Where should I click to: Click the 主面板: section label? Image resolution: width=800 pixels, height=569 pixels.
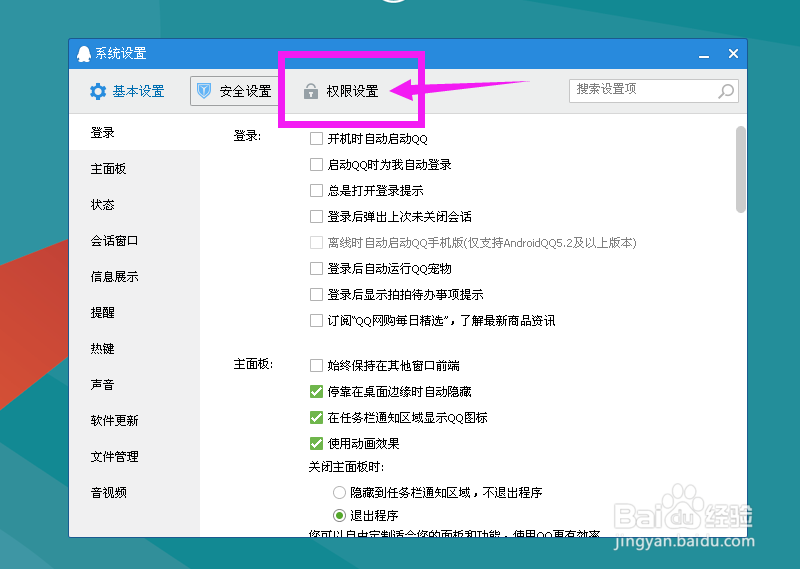point(254,364)
